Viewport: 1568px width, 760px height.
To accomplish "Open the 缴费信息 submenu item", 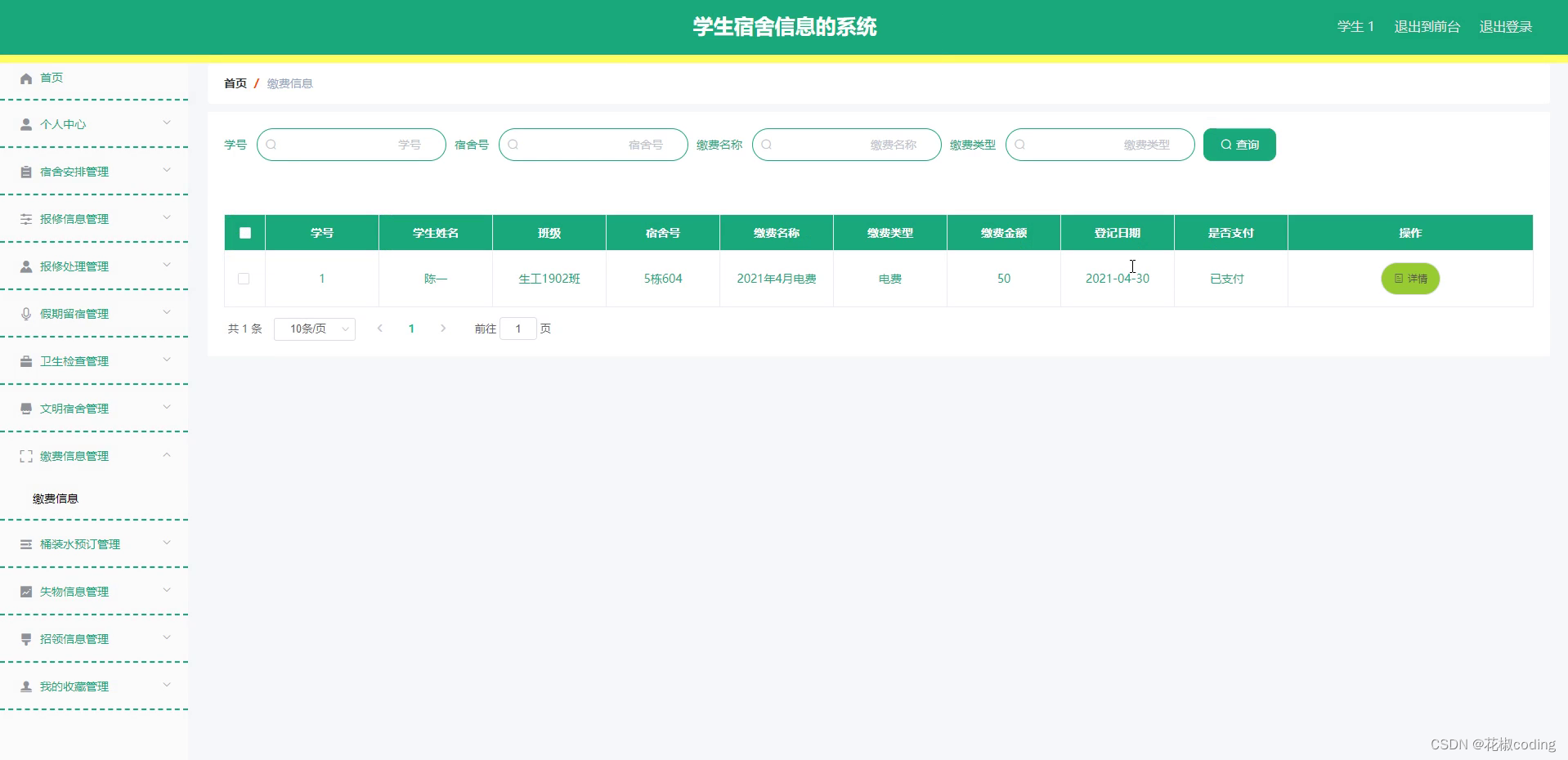I will pos(55,498).
